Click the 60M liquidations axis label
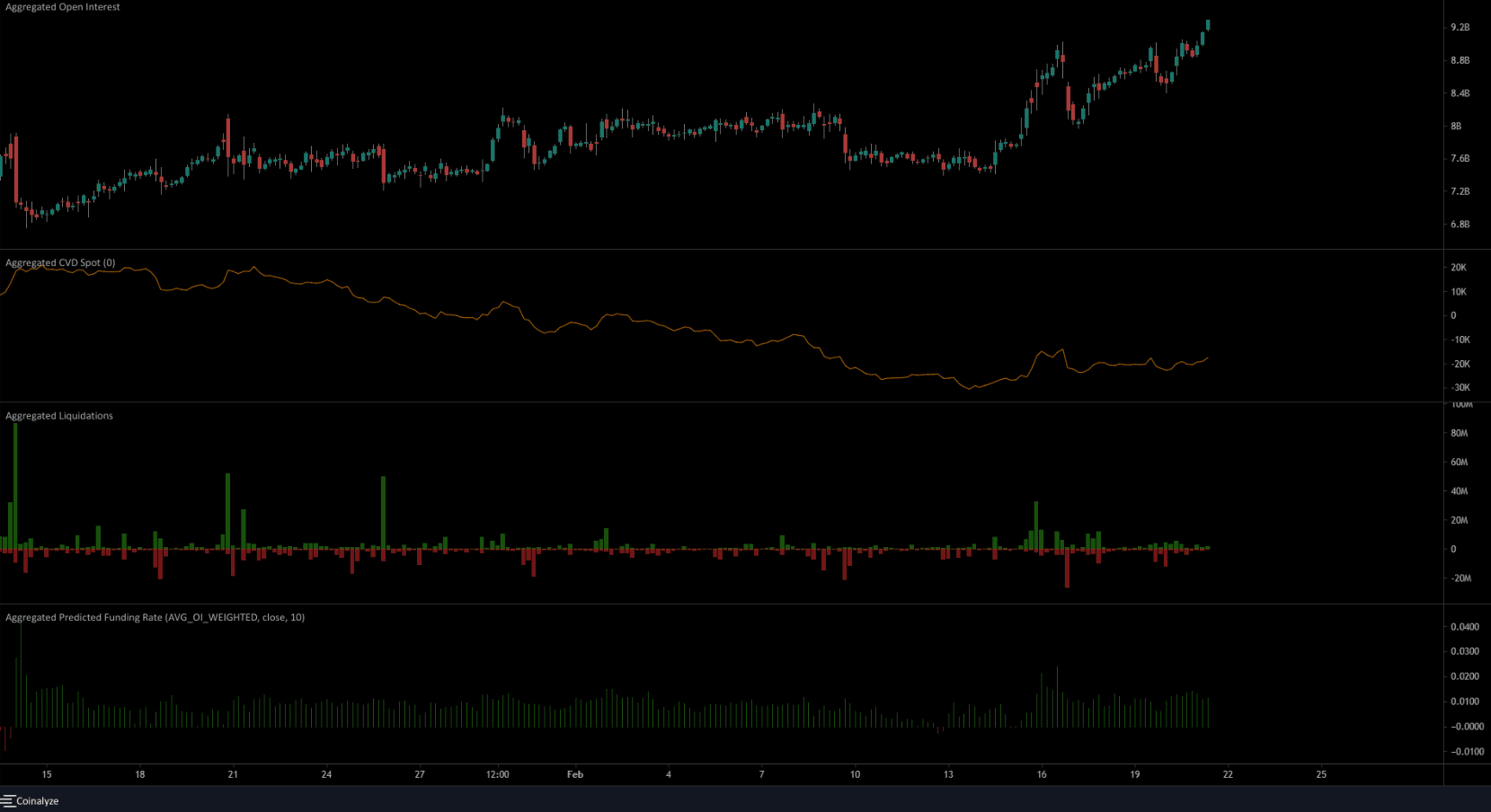 pyautogui.click(x=1459, y=463)
